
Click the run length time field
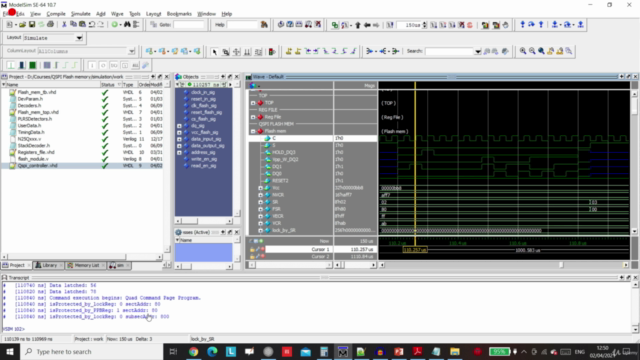point(409,25)
